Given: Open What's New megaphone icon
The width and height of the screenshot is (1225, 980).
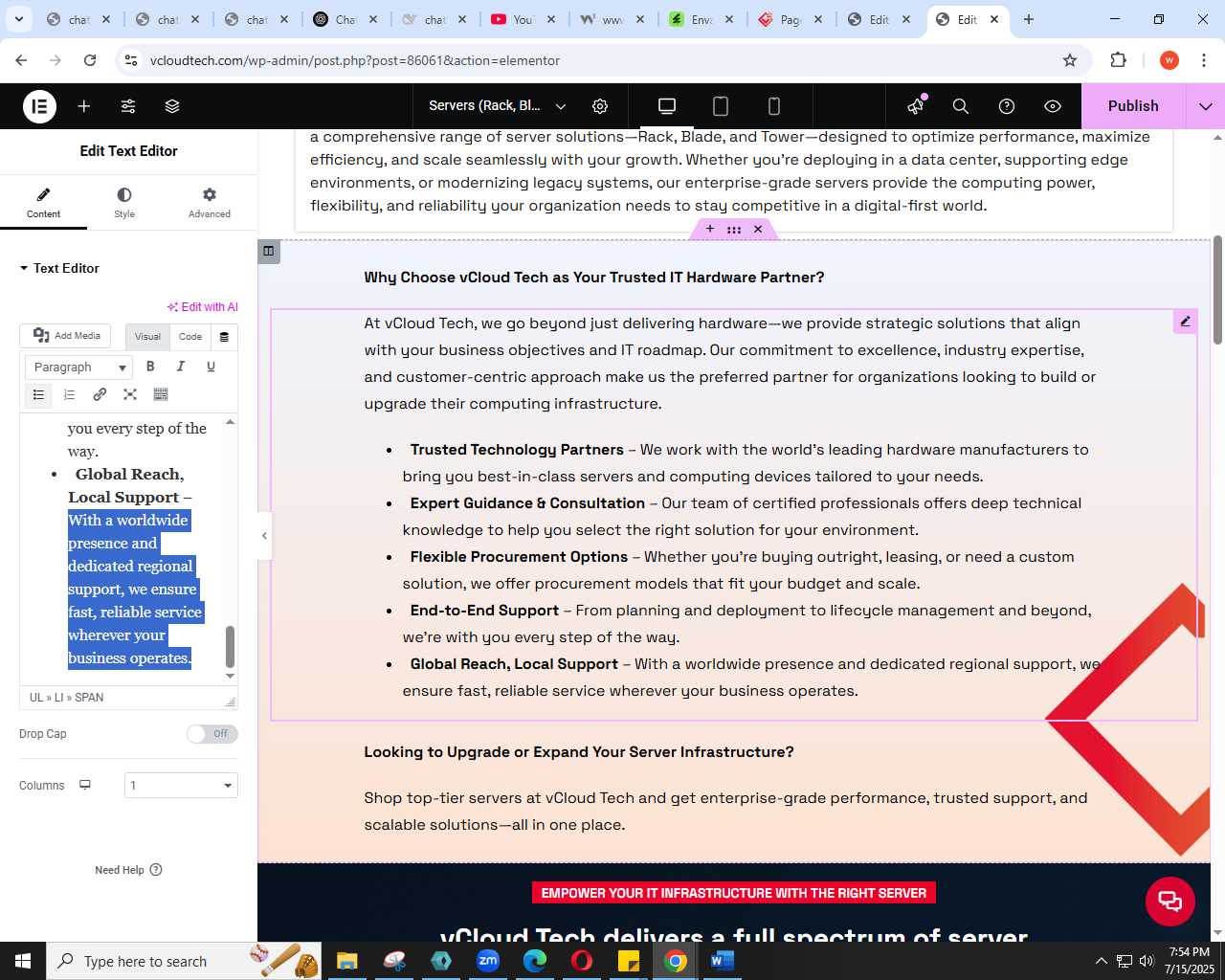Looking at the screenshot, I should (917, 105).
